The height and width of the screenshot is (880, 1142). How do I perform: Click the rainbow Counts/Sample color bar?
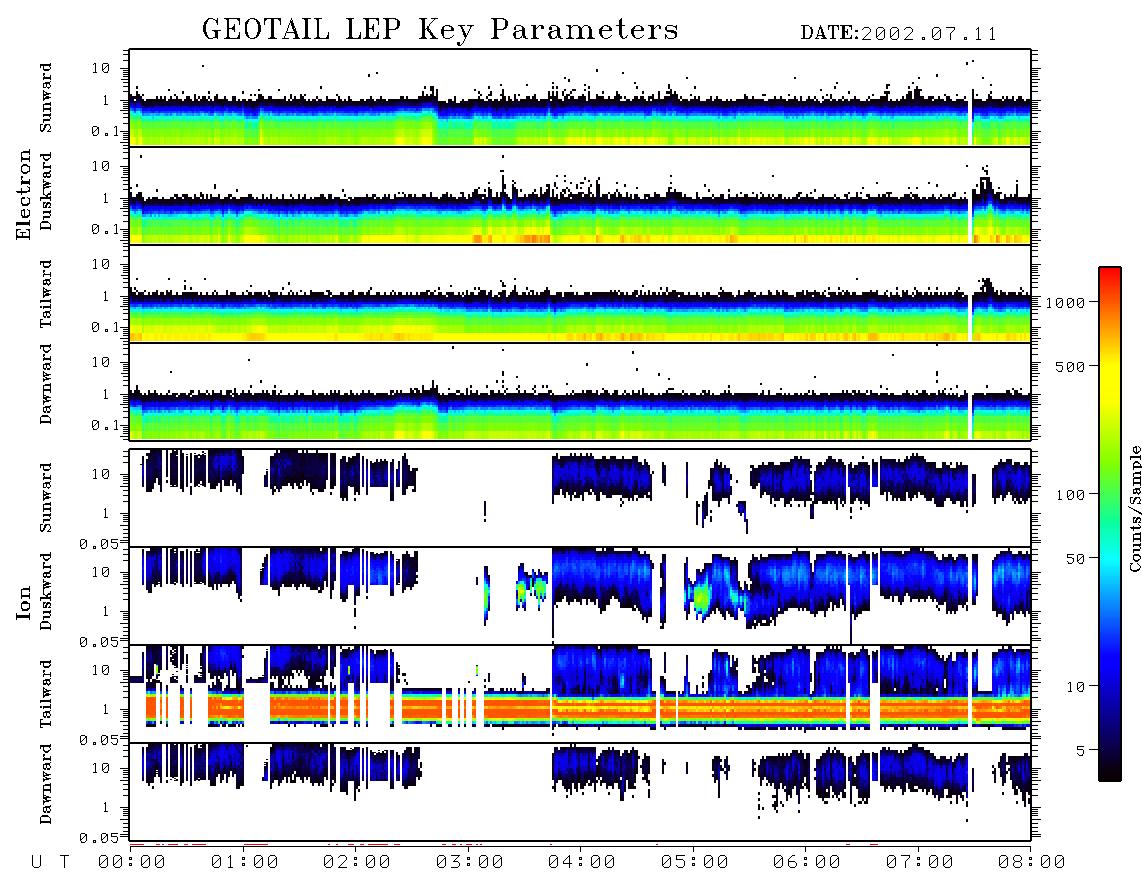[x=1109, y=525]
